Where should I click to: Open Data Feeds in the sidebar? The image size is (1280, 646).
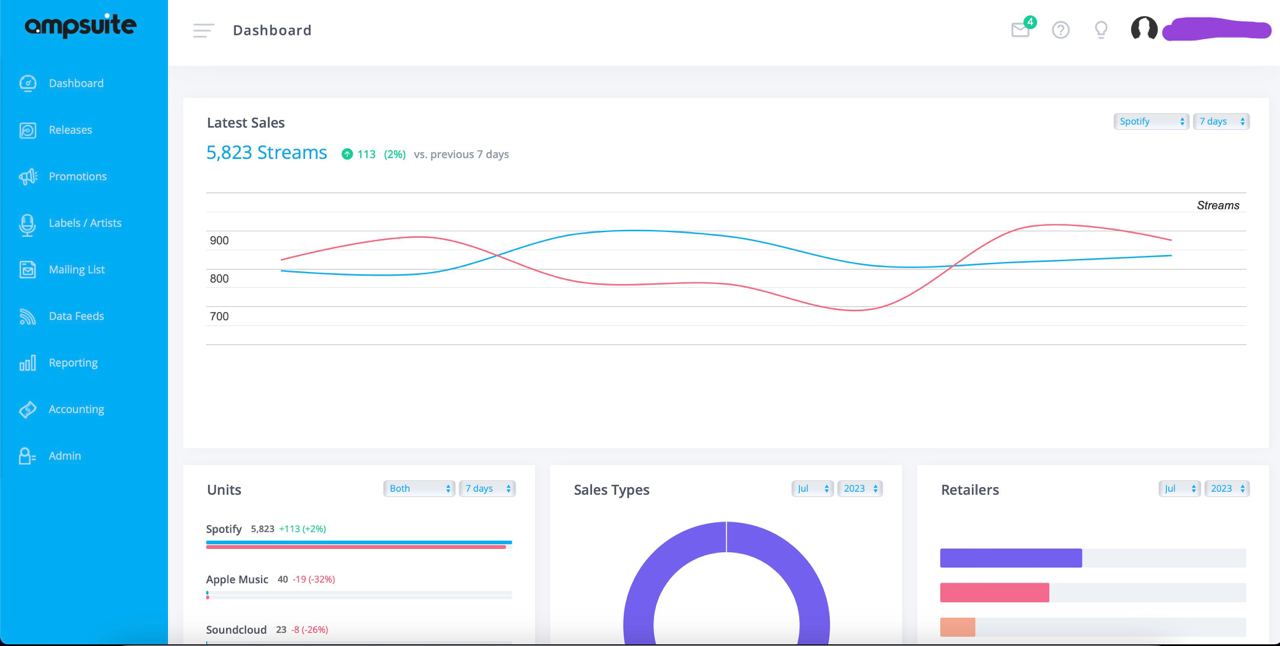pyautogui.click(x=76, y=316)
